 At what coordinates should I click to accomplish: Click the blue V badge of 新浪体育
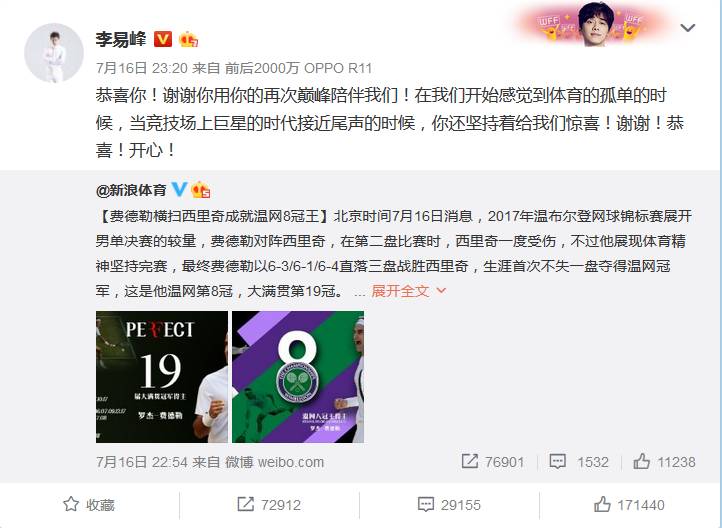[x=179, y=189]
